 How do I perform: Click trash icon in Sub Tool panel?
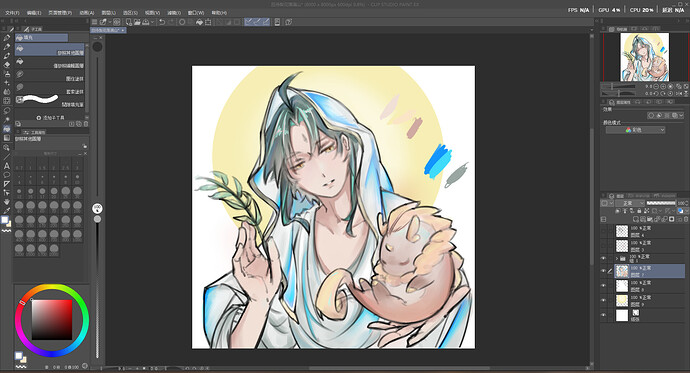pyautogui.click(x=86, y=124)
